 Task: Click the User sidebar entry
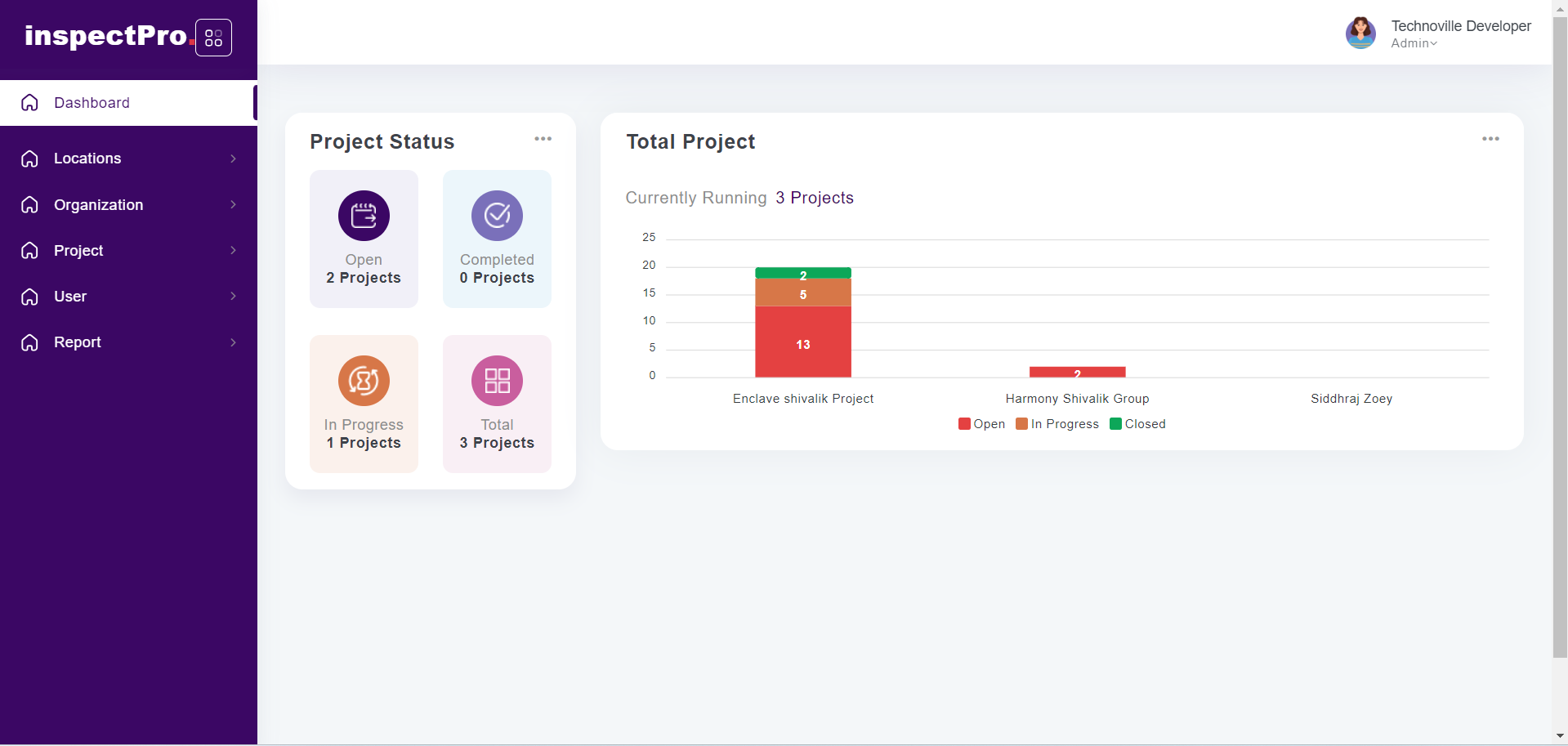tap(70, 297)
